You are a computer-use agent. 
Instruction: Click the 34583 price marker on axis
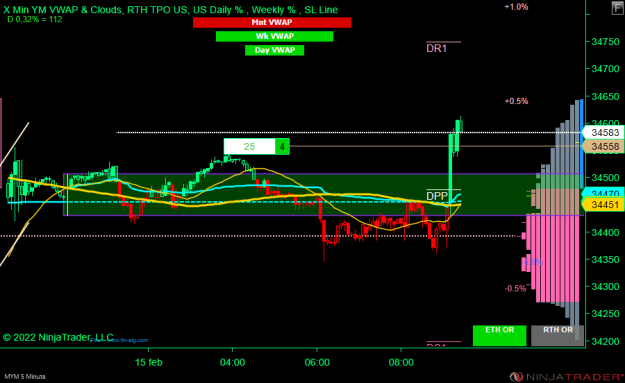(603, 132)
